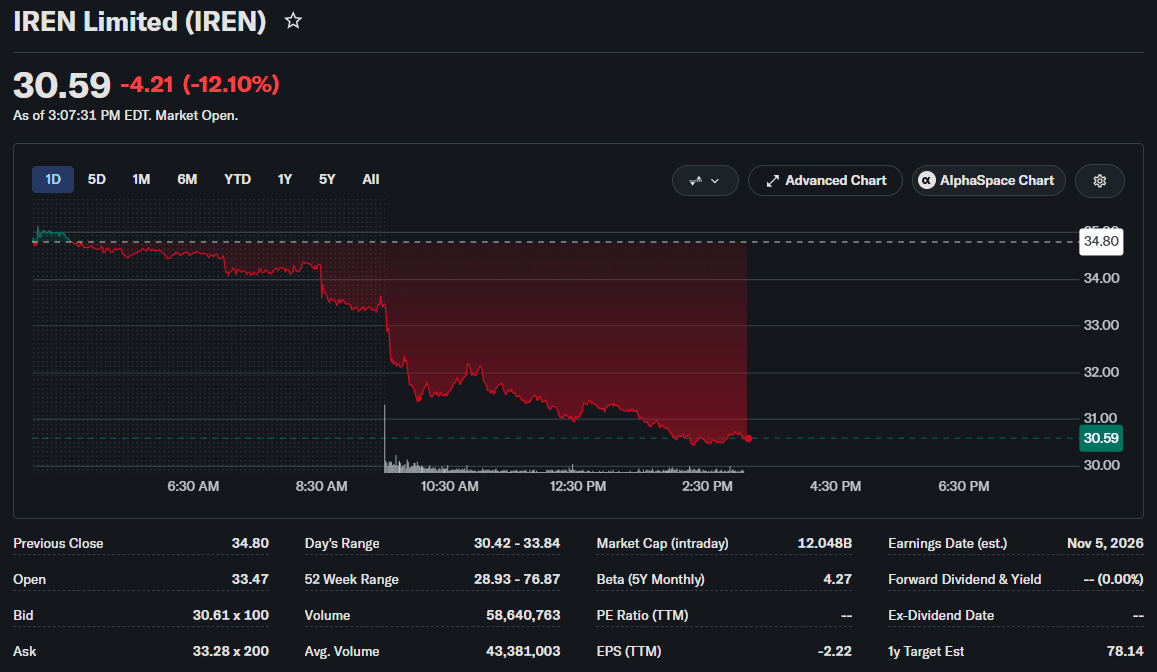The image size is (1157, 672).
Task: Click the 10:30 AM axis label
Action: click(449, 486)
